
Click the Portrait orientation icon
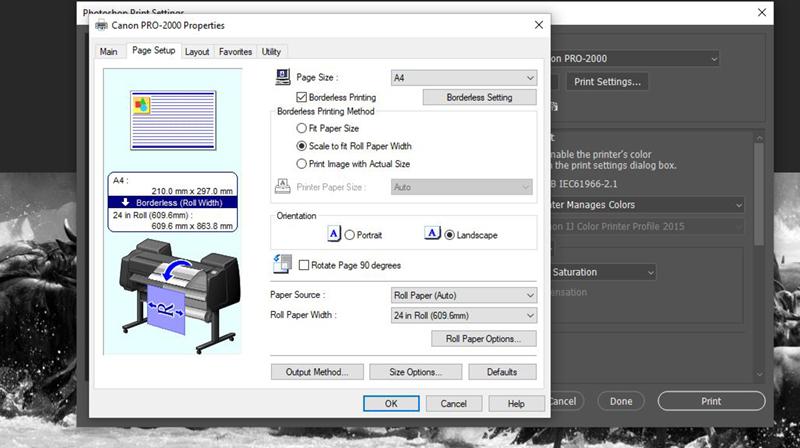pyautogui.click(x=333, y=234)
